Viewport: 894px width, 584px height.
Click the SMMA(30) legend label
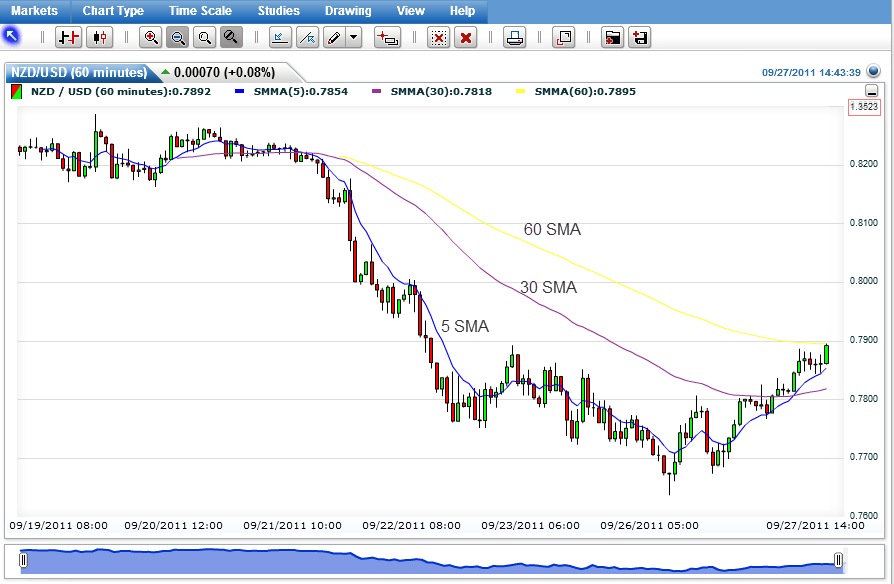[x=431, y=91]
